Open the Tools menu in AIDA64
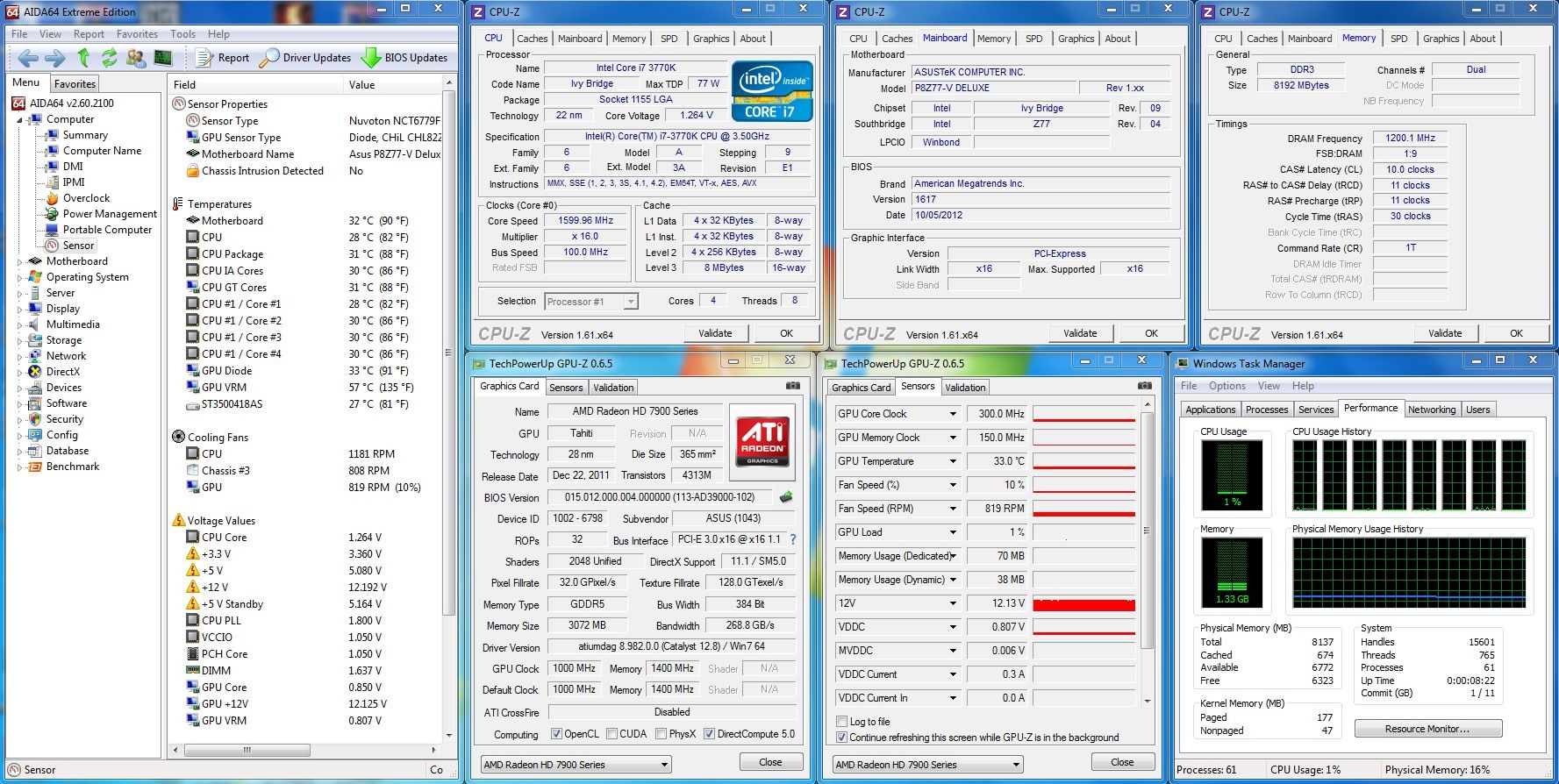Screen dimensions: 1559x784 [182, 34]
